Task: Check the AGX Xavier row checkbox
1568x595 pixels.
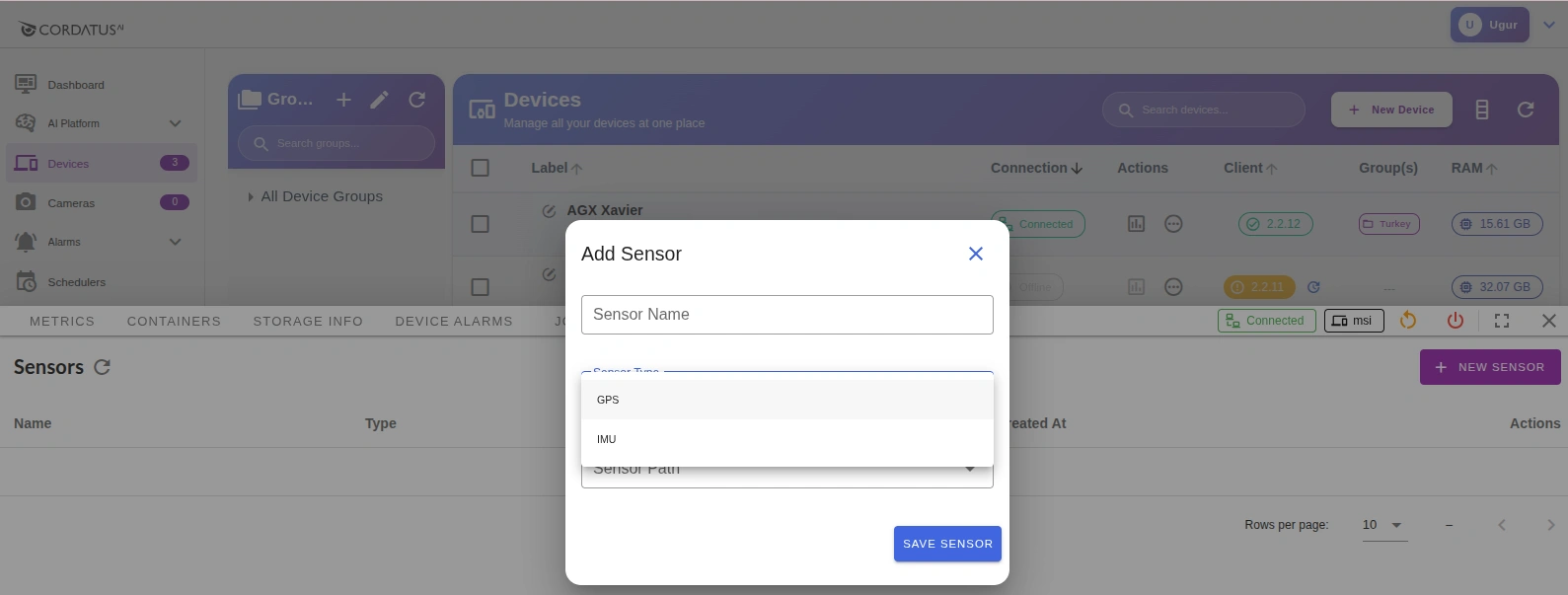Action: coord(481,224)
